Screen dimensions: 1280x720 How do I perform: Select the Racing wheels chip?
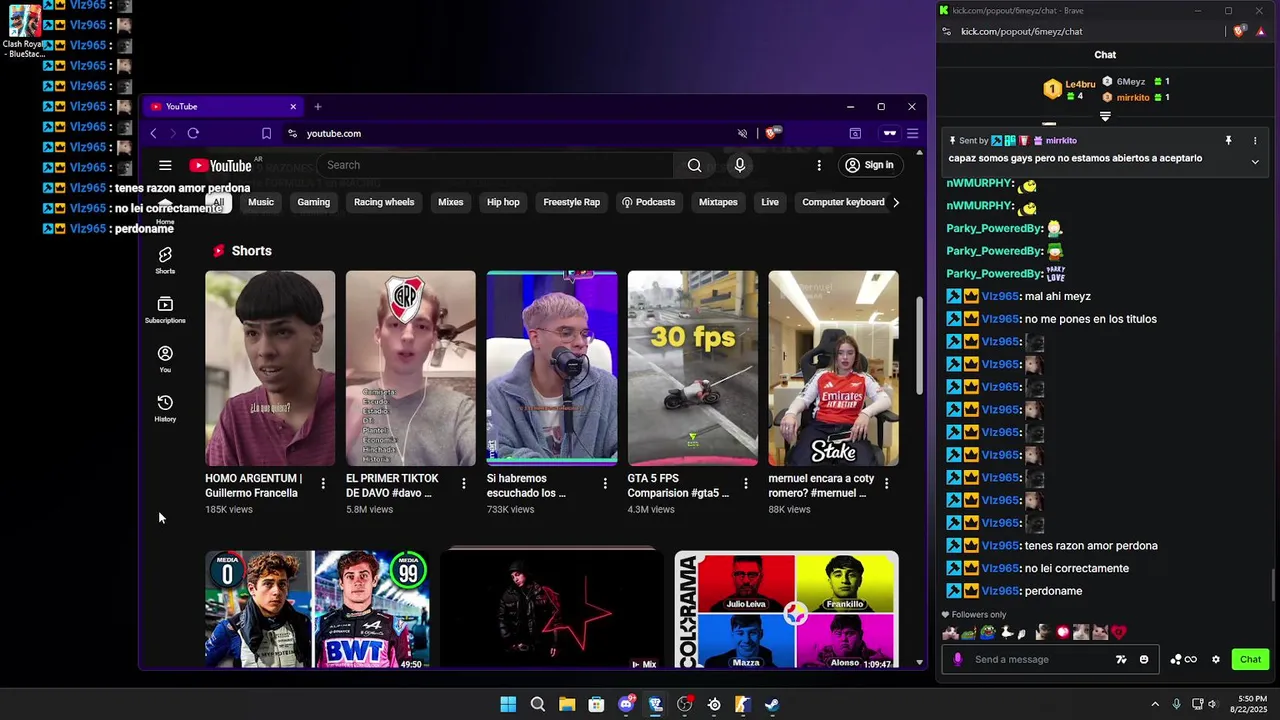click(384, 202)
